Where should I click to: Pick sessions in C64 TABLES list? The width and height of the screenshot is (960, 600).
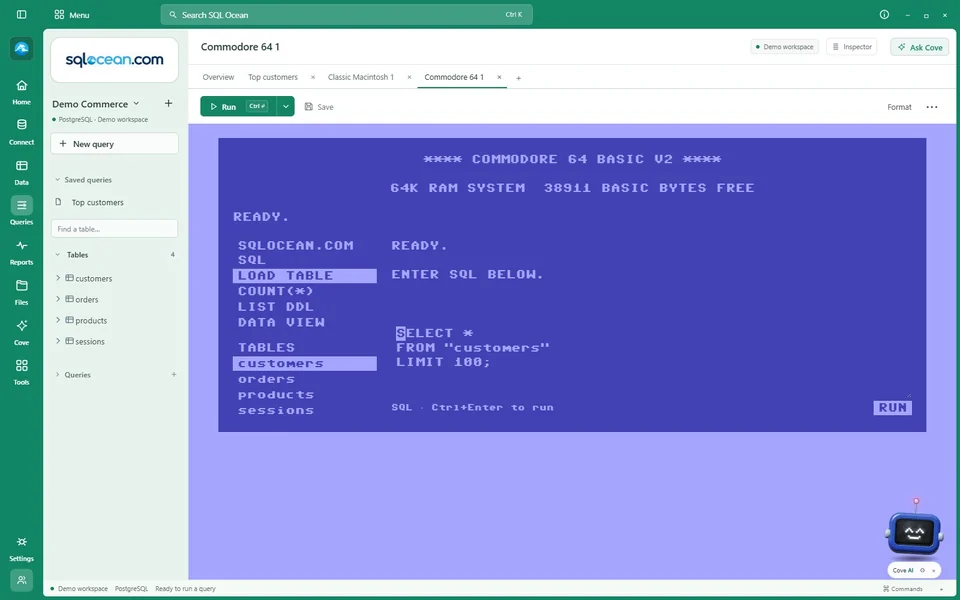[276, 410]
